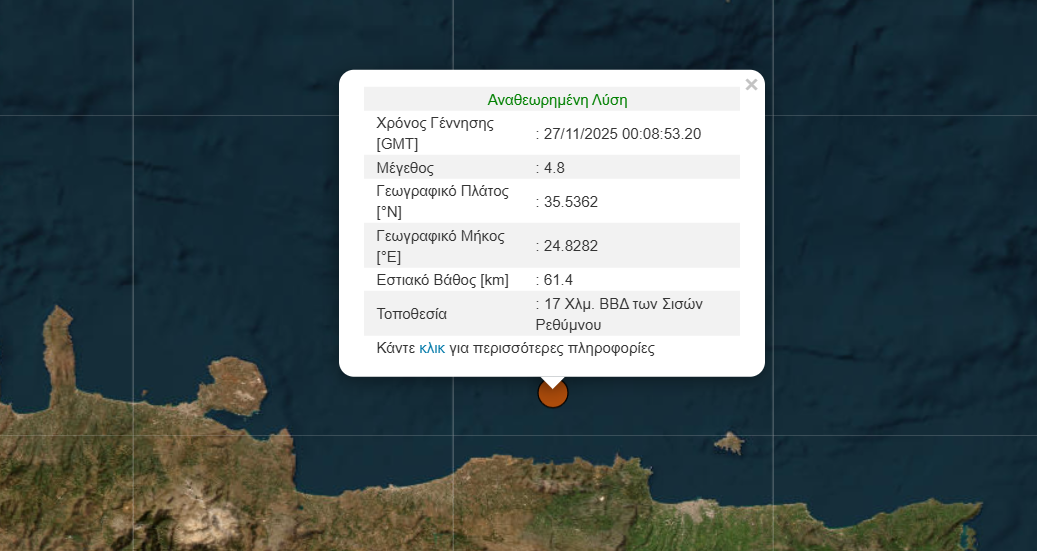Click the location text '17 Χλμ. ΒΒΔ των Σισών Ρεθύμνου'
The height and width of the screenshot is (551, 1037).
pos(623,314)
